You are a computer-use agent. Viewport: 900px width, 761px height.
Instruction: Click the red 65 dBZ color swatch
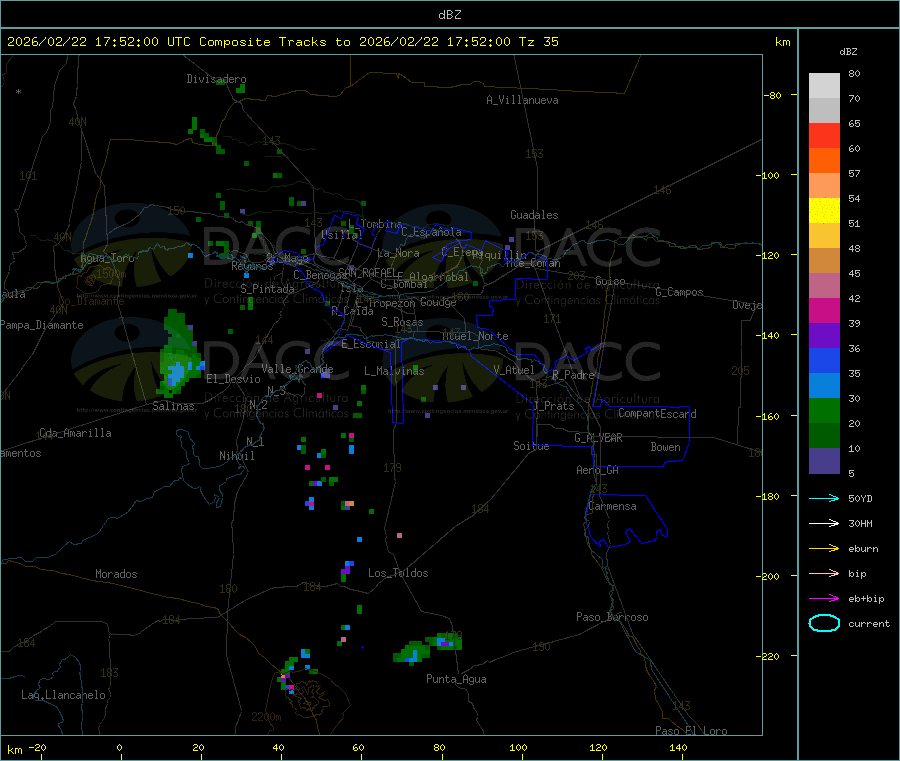(x=824, y=135)
